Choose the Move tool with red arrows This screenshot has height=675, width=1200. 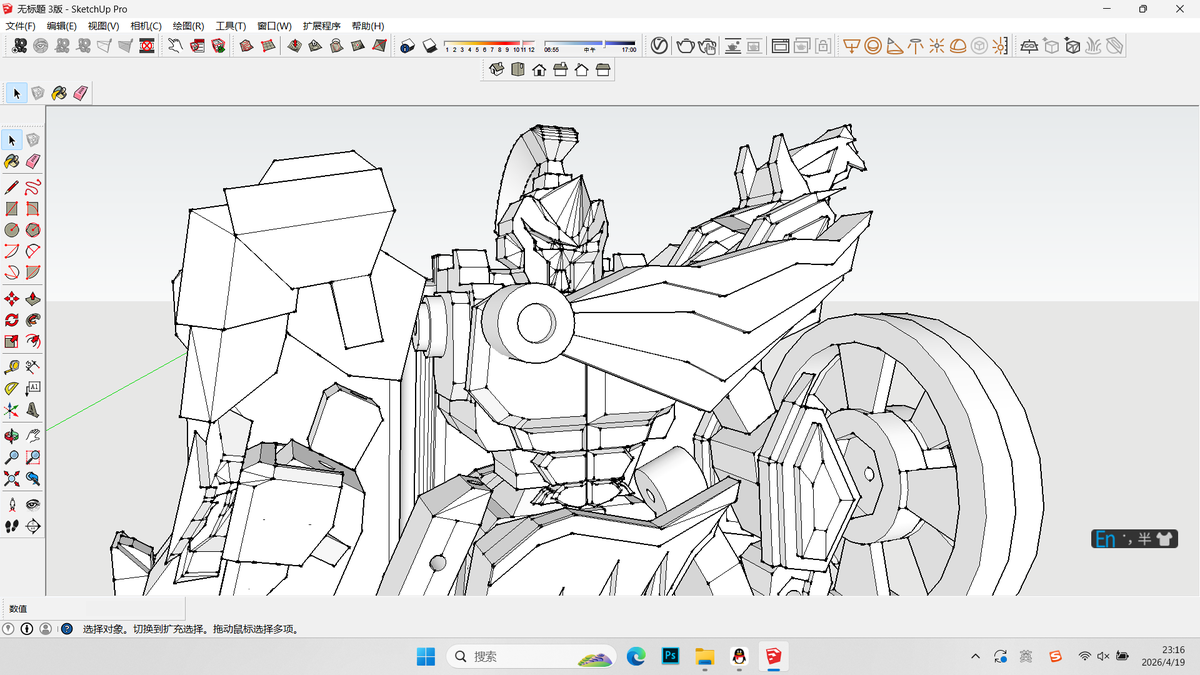pos(12,299)
